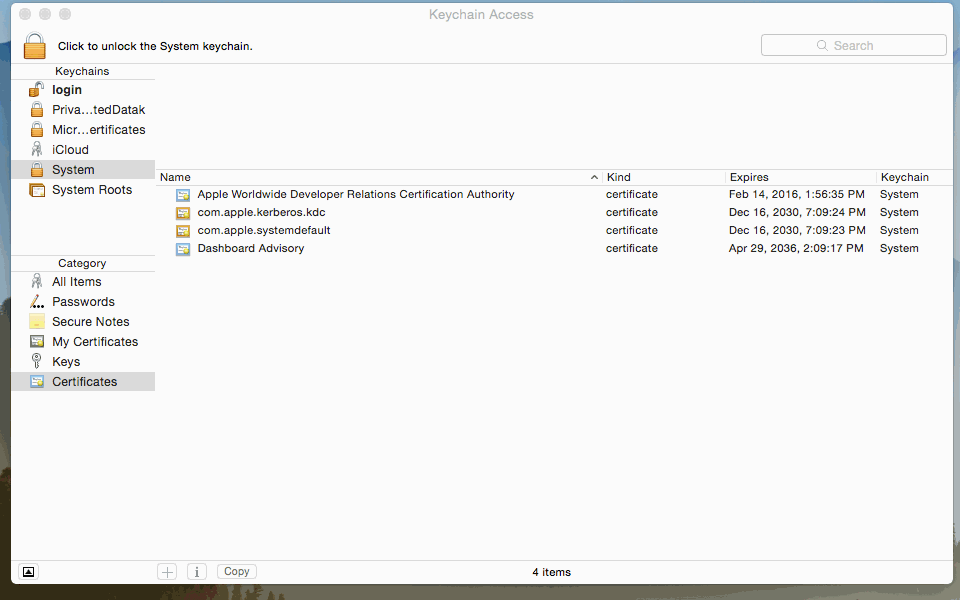Screen dimensions: 960x600
Task: Select the login keychain padlock icon
Action: click(36, 89)
